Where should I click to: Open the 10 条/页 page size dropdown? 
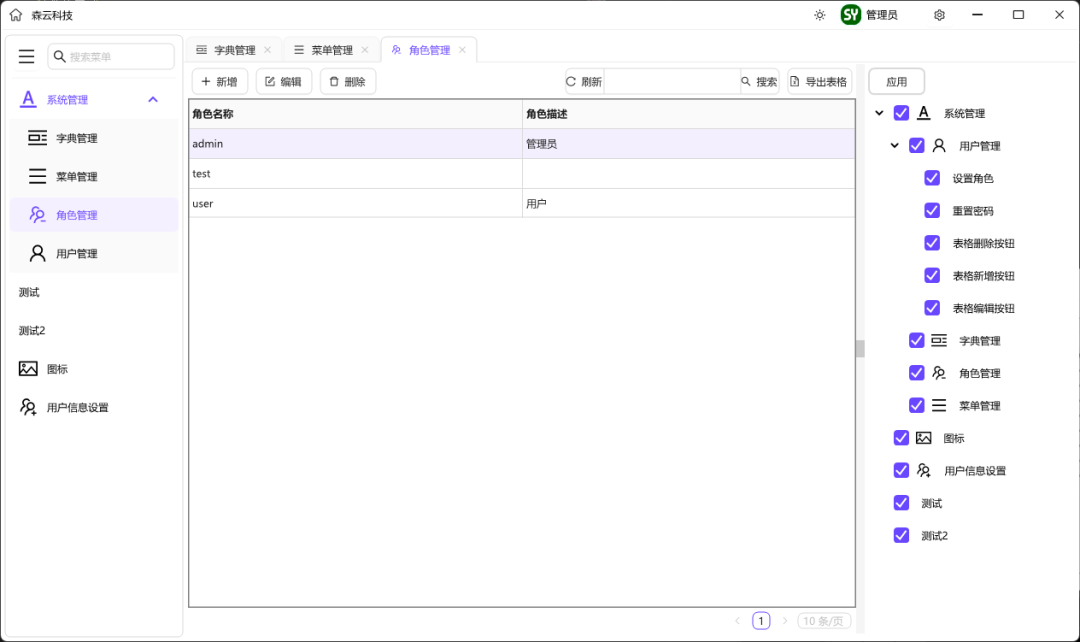point(824,620)
